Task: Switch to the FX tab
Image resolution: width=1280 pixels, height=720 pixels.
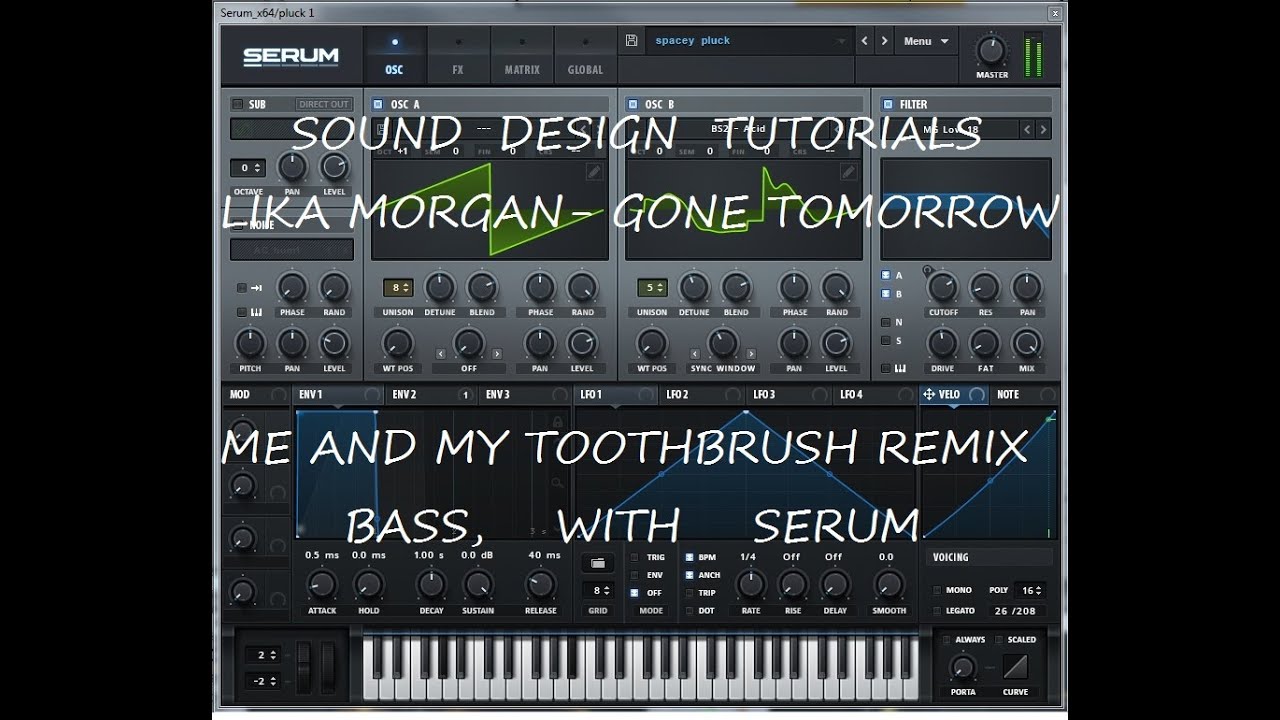Action: coord(458,56)
